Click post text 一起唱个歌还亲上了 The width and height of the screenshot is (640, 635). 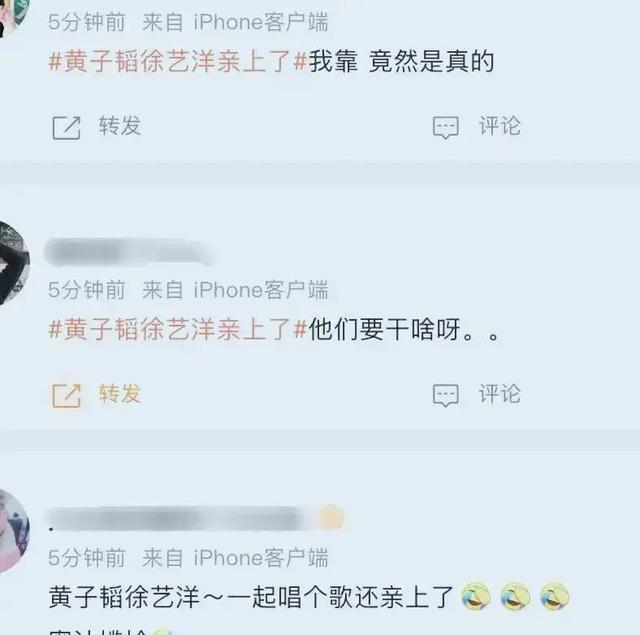[x=340, y=597]
